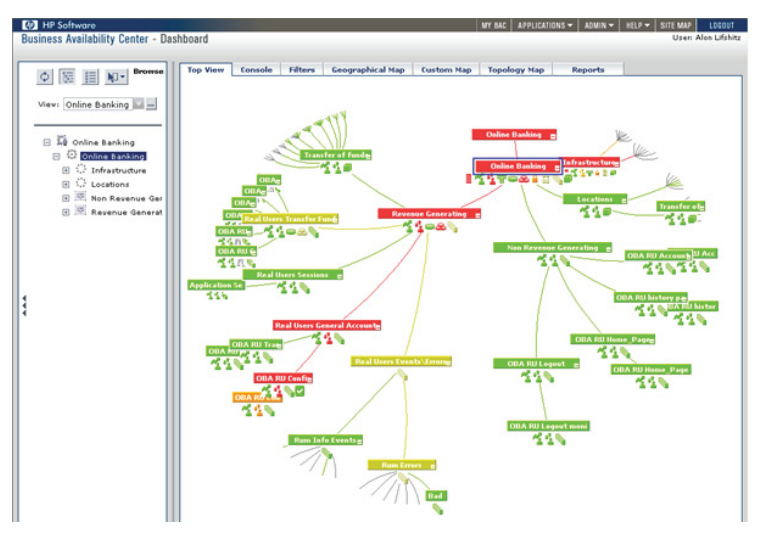Click the OBA RU history node
This screenshot has height=534, width=765.
coord(651,297)
